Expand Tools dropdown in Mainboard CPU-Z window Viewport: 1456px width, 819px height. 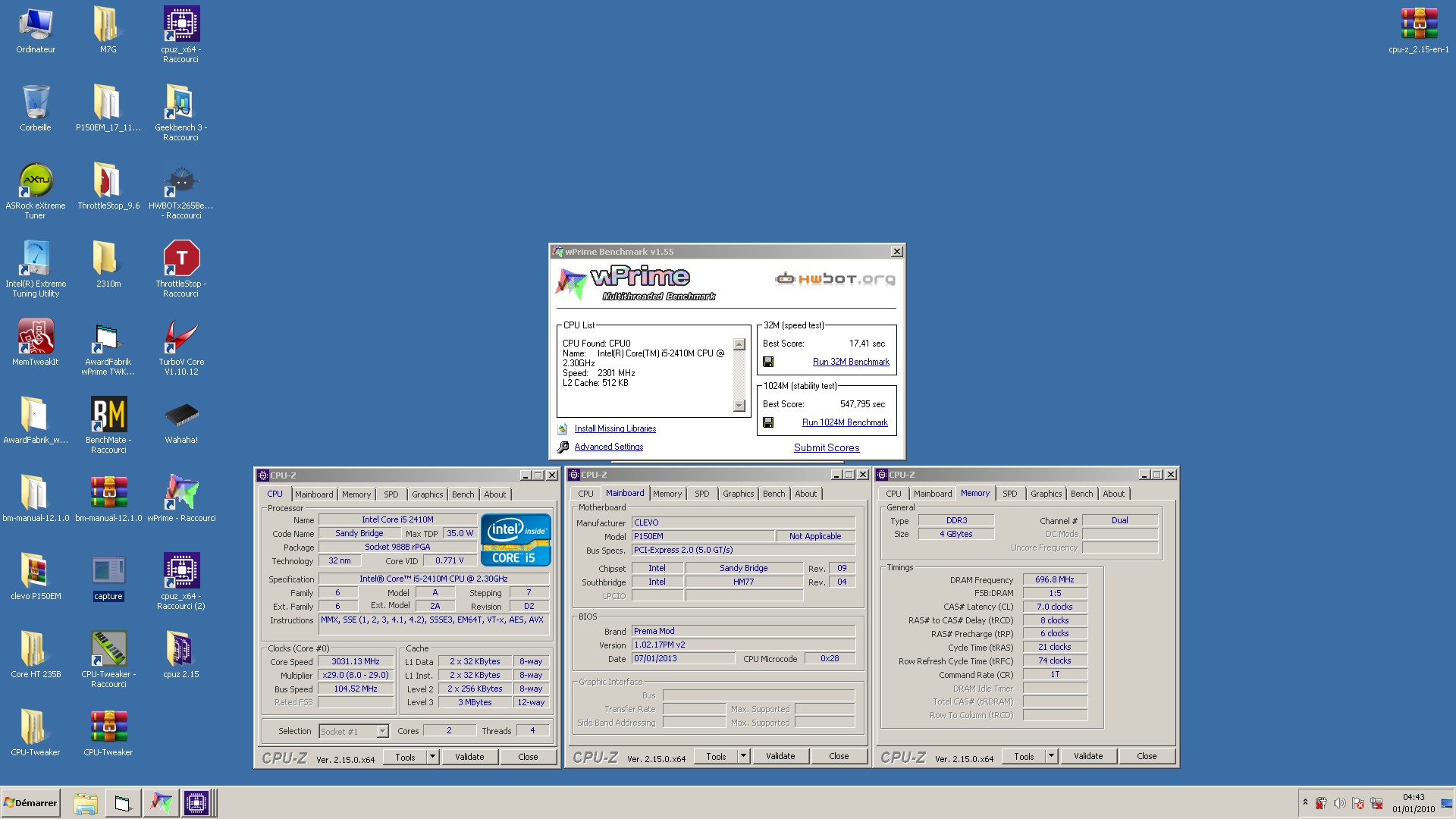tap(743, 755)
